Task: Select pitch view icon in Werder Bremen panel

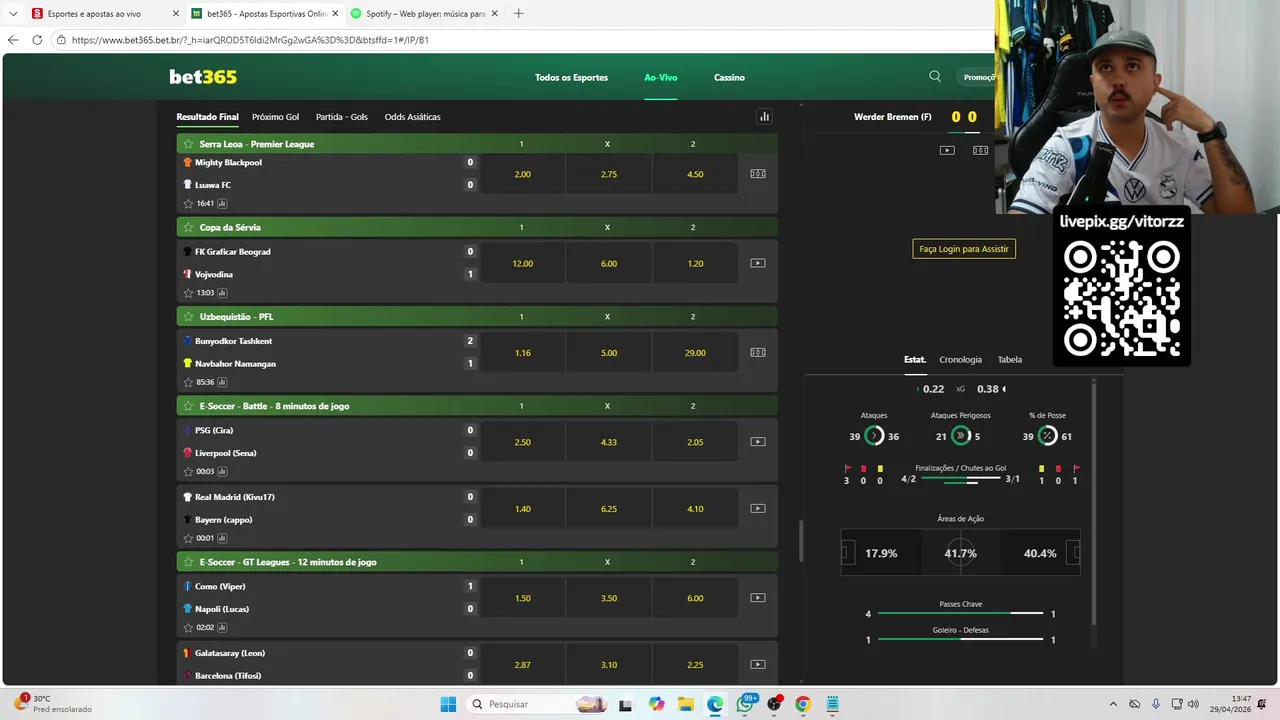Action: click(x=980, y=150)
